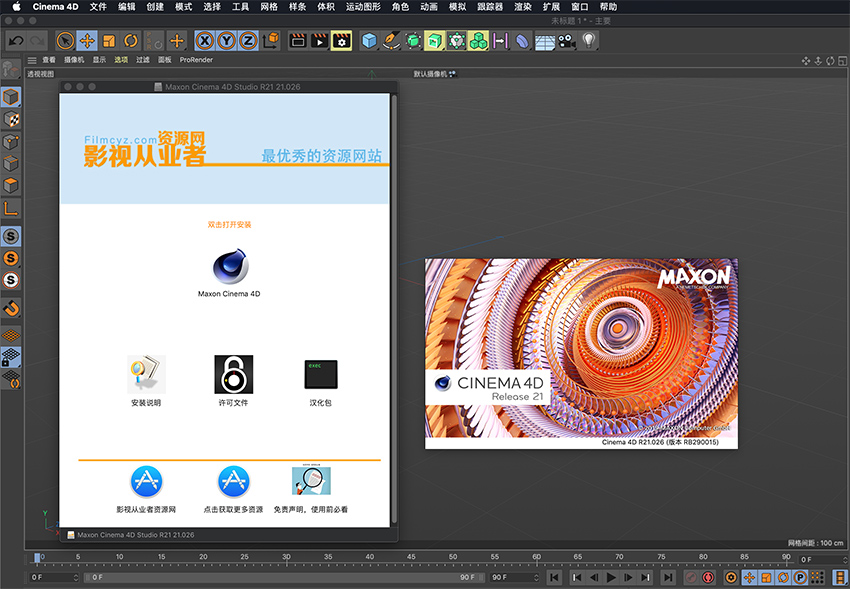Open the viewport 选项 (Options) menu
Viewport: 850px width, 589px height.
(x=121, y=60)
